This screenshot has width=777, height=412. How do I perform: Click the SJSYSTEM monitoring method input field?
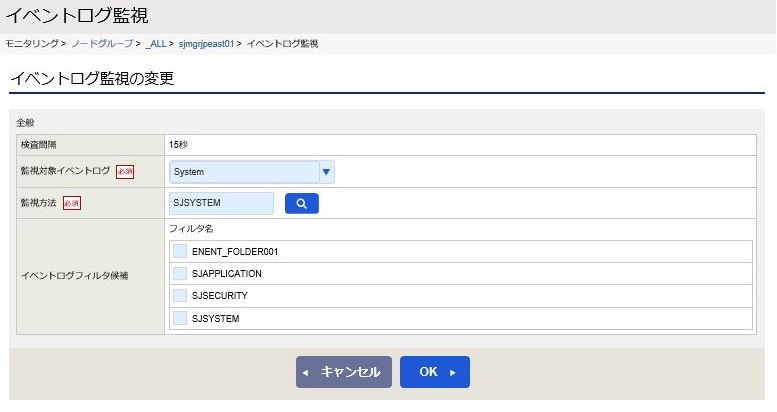click(221, 203)
